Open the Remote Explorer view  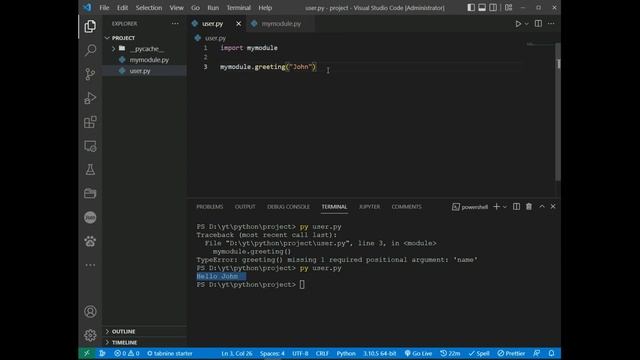click(x=90, y=146)
